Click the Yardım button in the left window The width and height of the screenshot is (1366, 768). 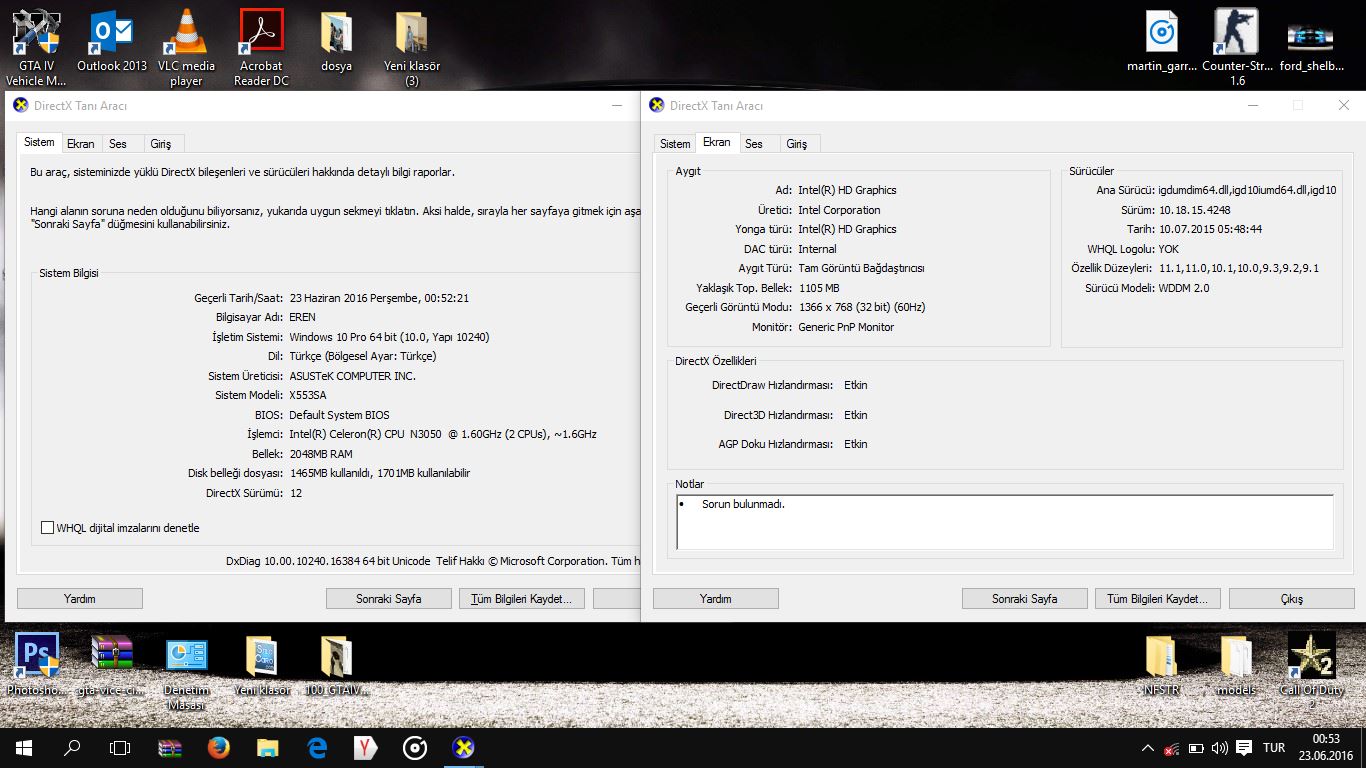point(79,599)
